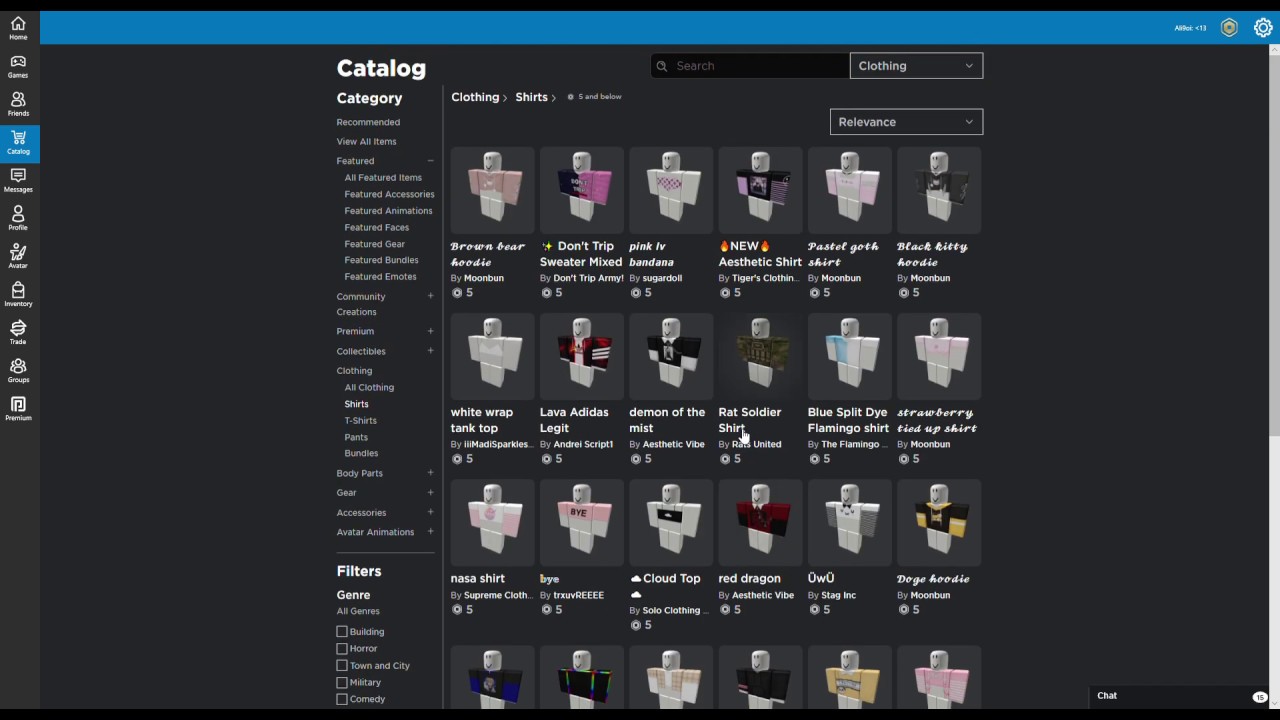1280x720 pixels.
Task: Open creator link Moonbun under Brown bear hoodie
Action: click(484, 278)
